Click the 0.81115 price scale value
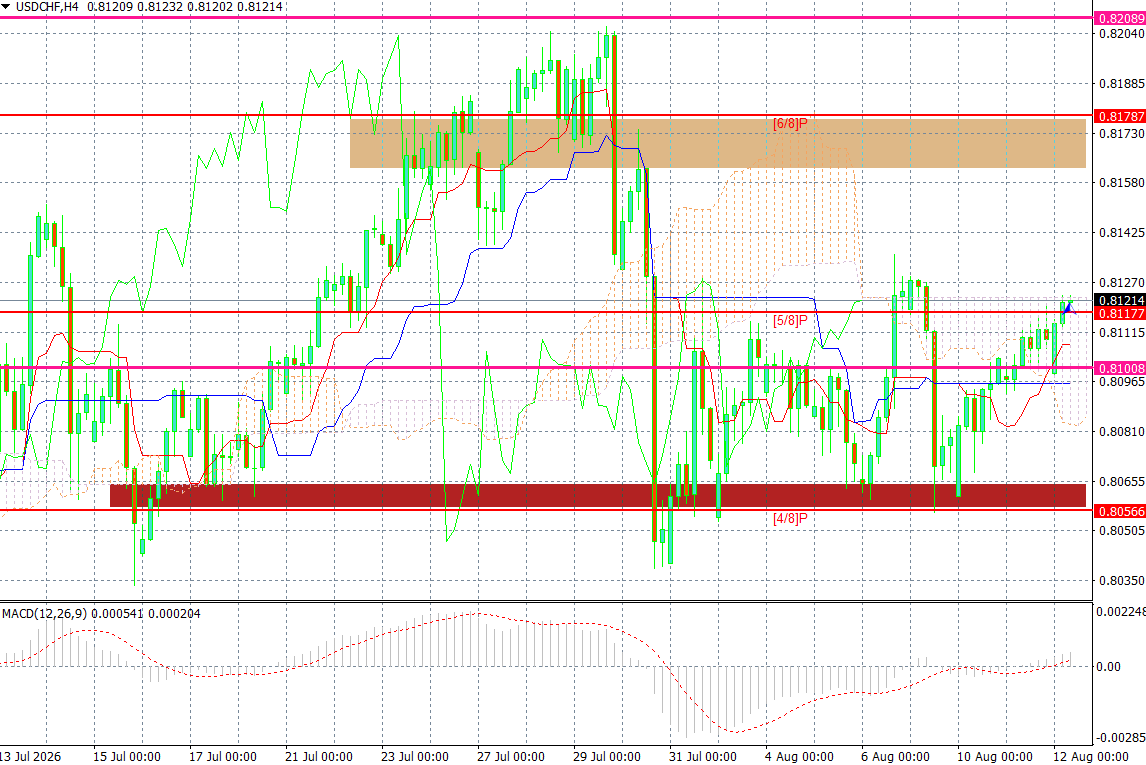This screenshot has width=1146, height=765. pyautogui.click(x=1122, y=332)
